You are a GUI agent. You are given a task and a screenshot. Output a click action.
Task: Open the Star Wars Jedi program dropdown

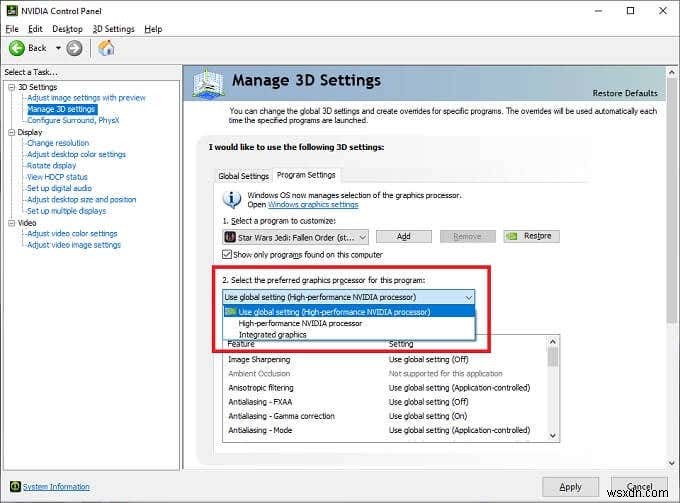click(295, 237)
